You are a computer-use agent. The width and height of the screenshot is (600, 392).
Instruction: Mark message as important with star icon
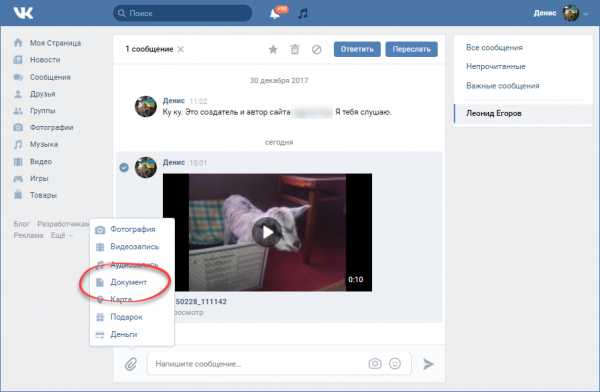click(273, 49)
